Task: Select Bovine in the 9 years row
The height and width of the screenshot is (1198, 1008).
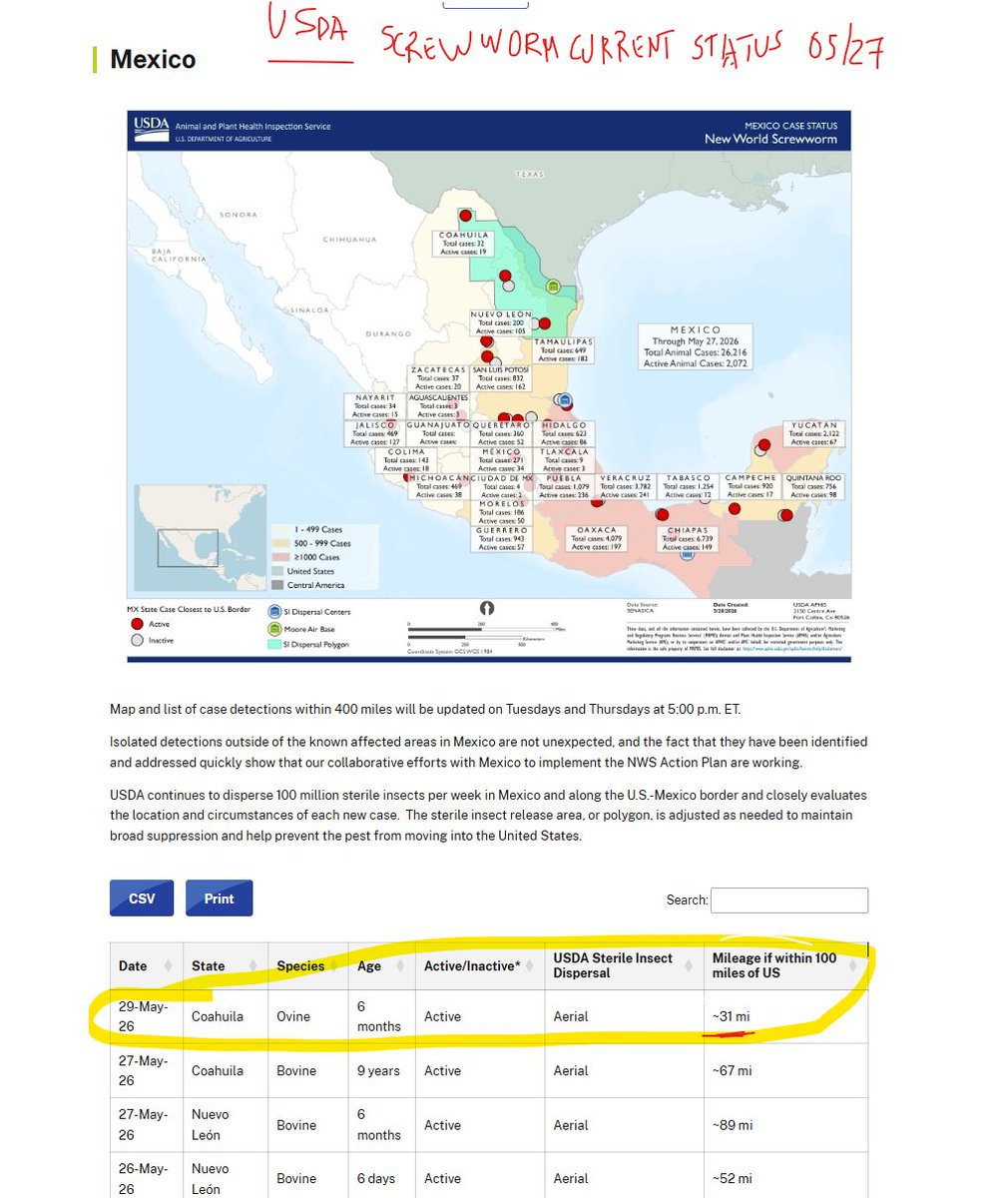Action: click(x=308, y=1070)
